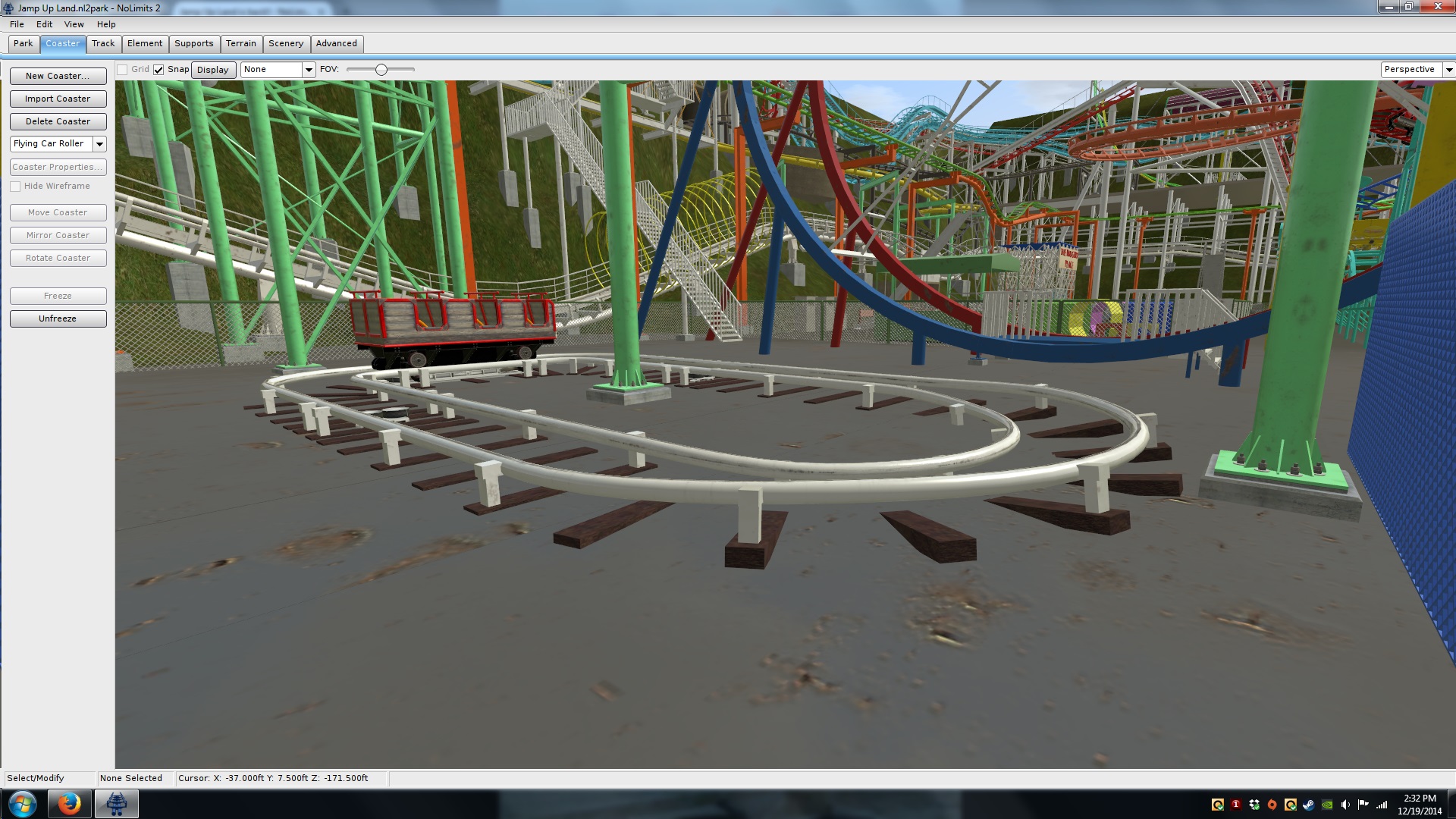Open the Perspective view dropdown

[1448, 70]
